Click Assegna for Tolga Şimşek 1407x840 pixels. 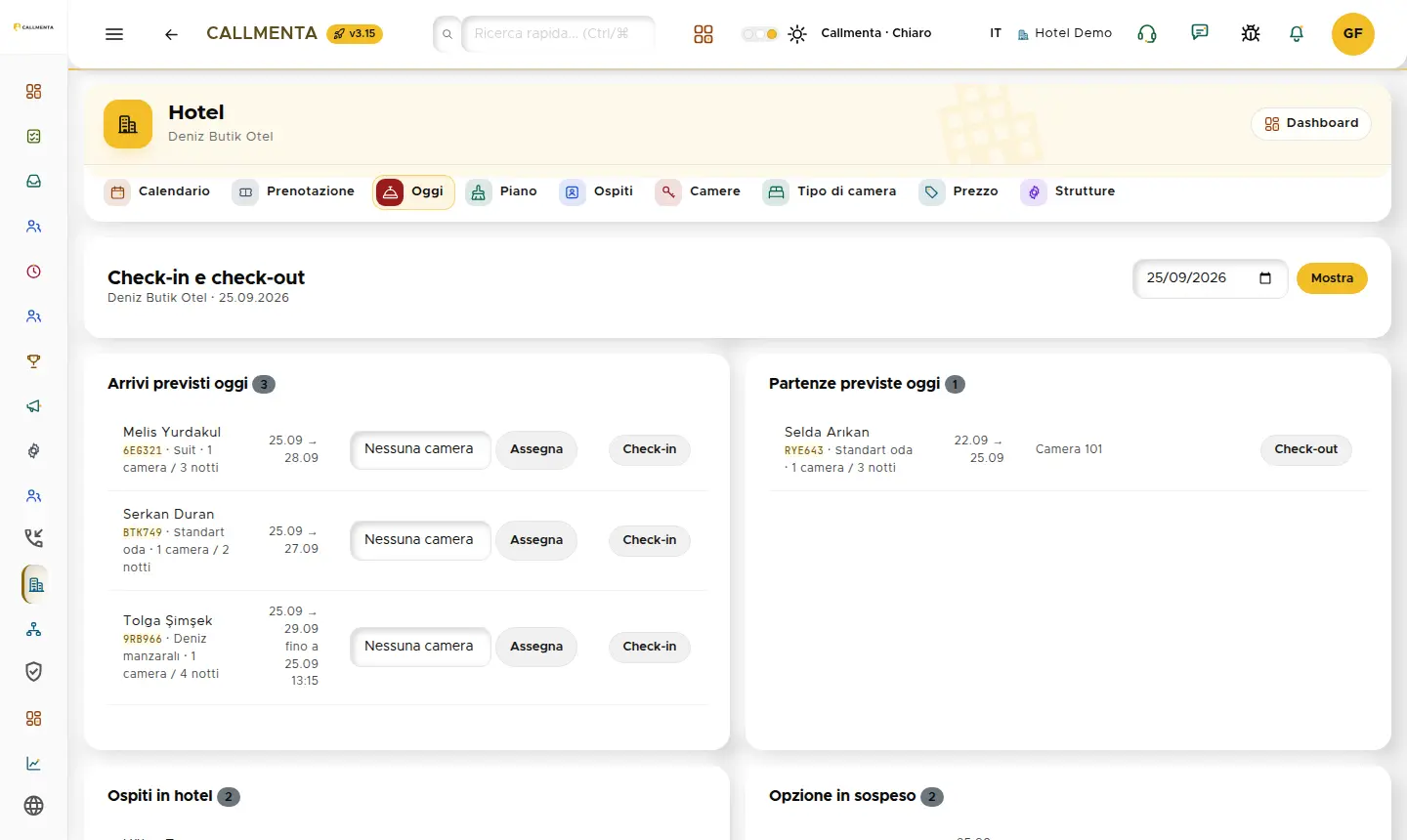pyautogui.click(x=536, y=647)
